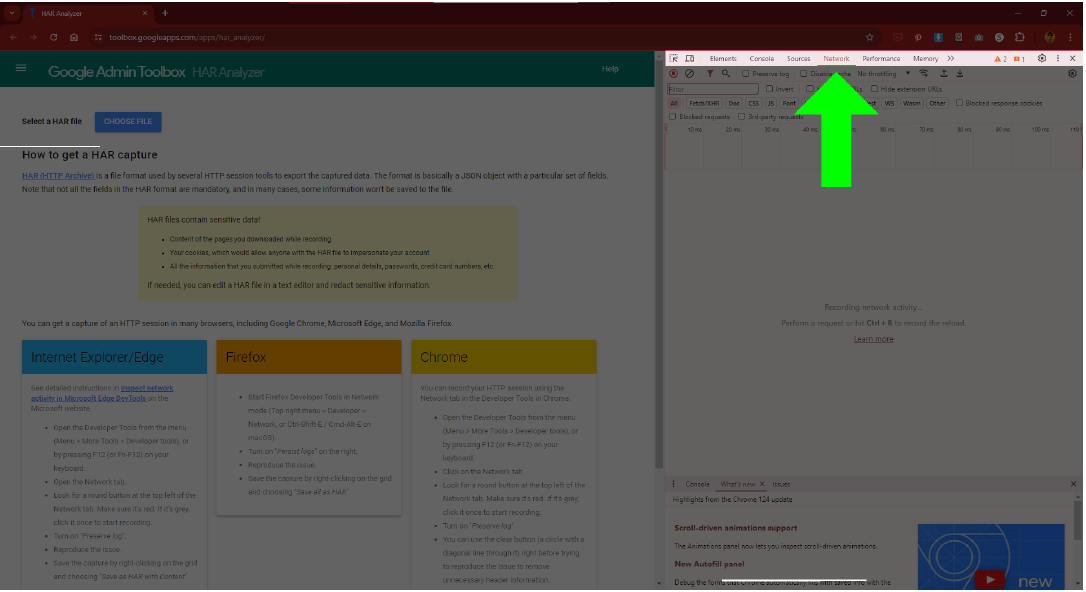Screen dimensions: 1086x592
Task: Click the record network log button
Action: pyautogui.click(x=673, y=74)
